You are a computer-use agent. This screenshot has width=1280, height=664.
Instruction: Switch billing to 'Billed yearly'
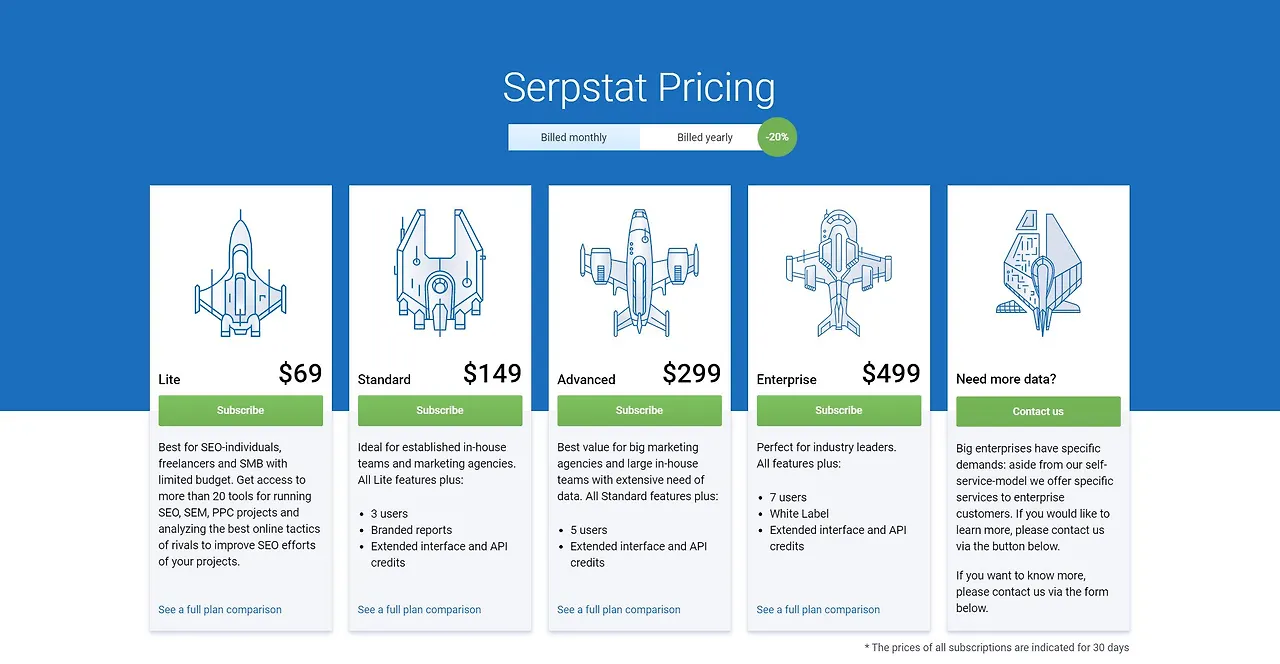click(706, 136)
